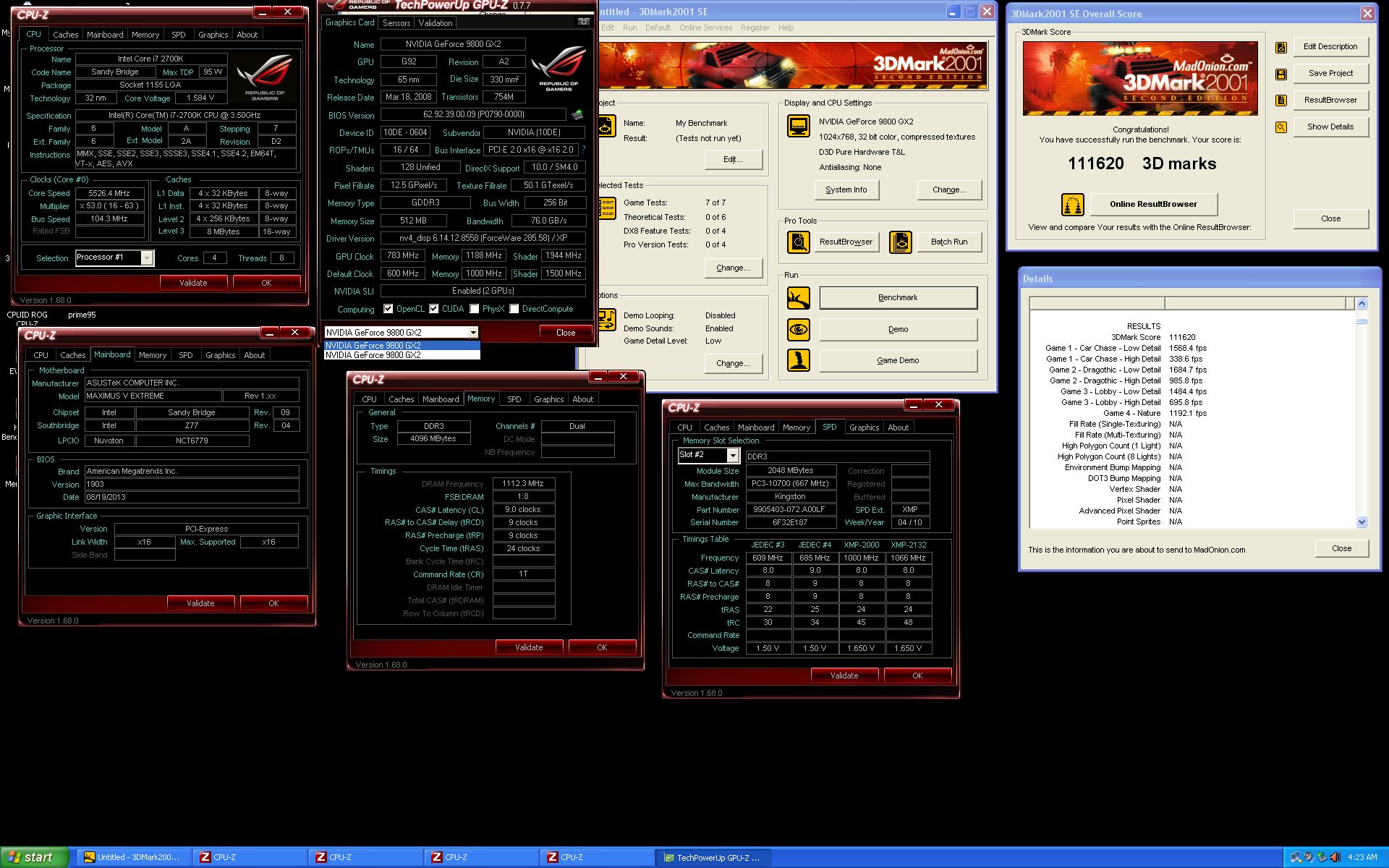Click the volume icon in system tray
Viewport: 1389px width, 868px height.
pyautogui.click(x=1335, y=857)
